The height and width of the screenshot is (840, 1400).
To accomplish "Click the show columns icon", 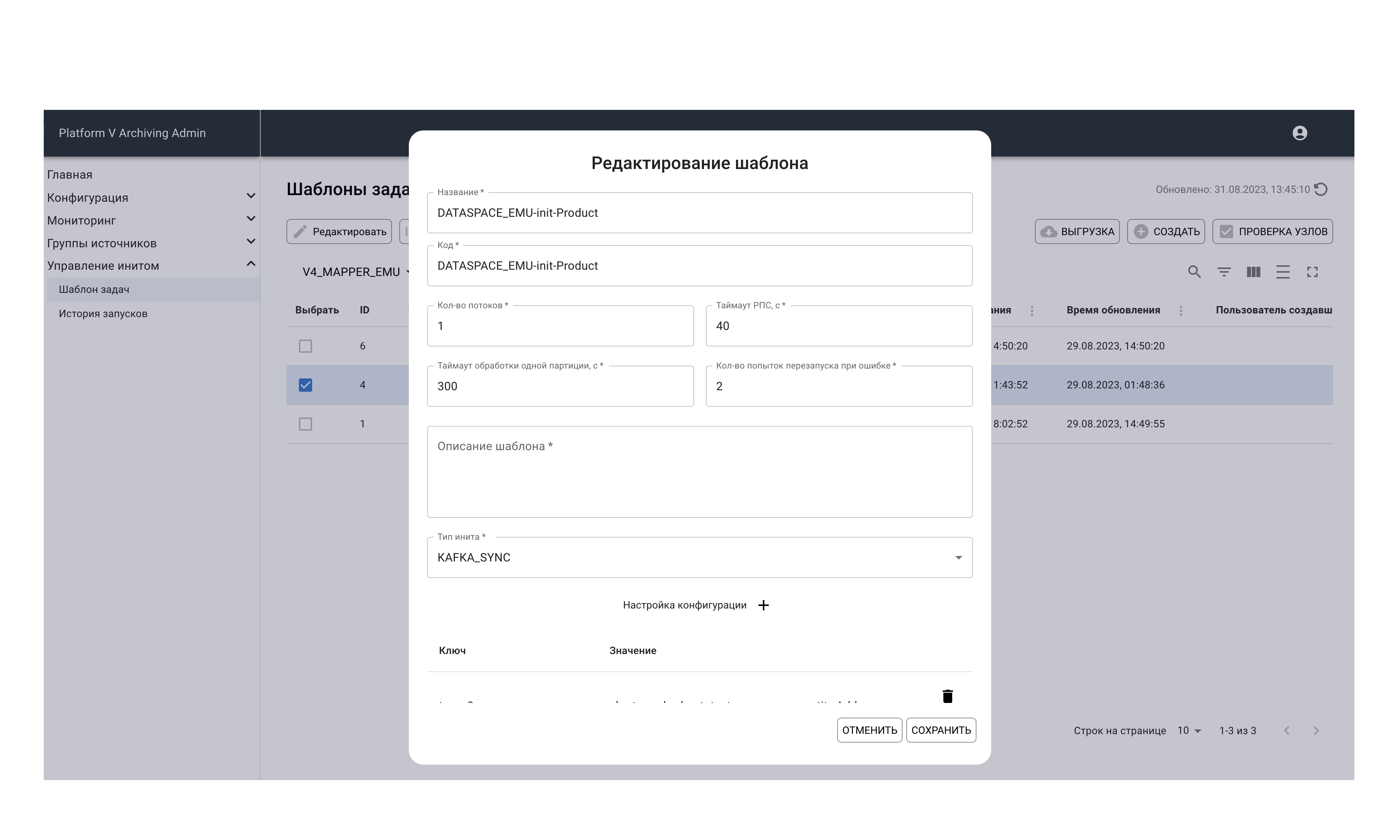I will (1253, 272).
